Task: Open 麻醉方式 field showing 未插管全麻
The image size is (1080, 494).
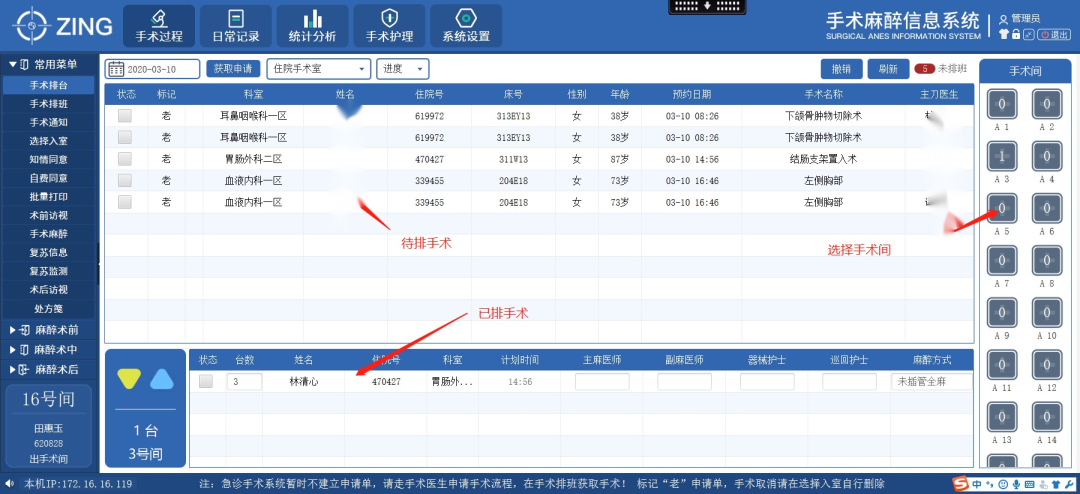Action: [x=931, y=382]
